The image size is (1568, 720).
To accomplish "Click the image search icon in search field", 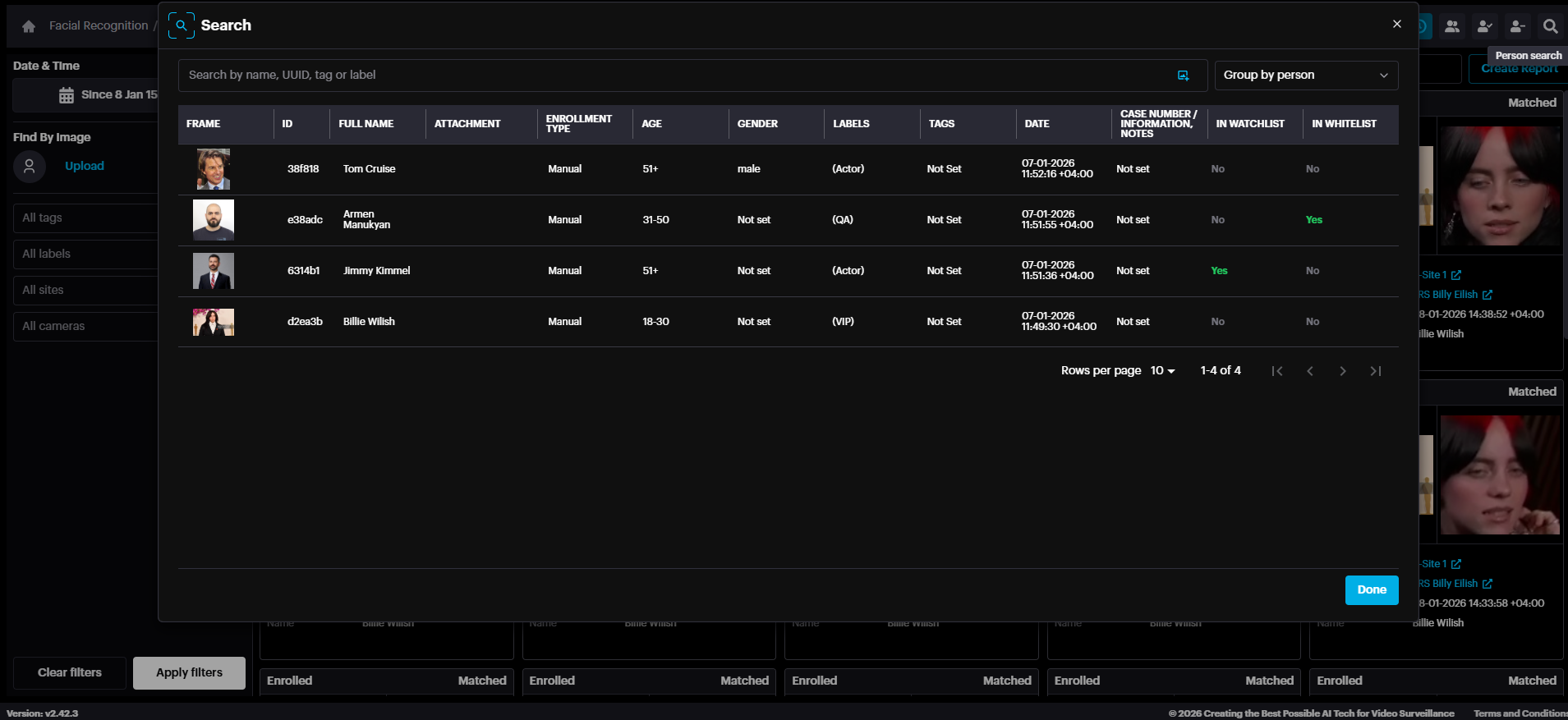I will tap(1183, 76).
